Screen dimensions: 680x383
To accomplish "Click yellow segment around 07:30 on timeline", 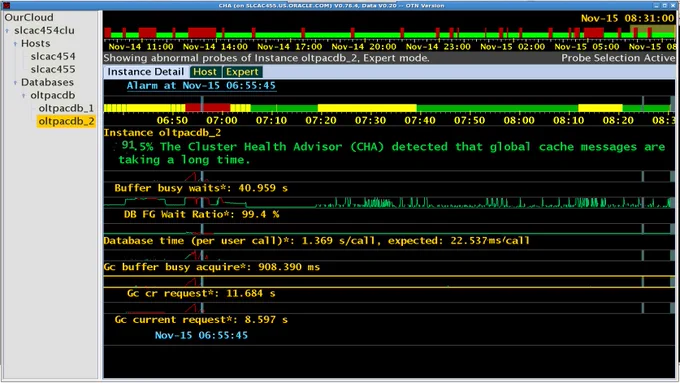I will 367,108.
